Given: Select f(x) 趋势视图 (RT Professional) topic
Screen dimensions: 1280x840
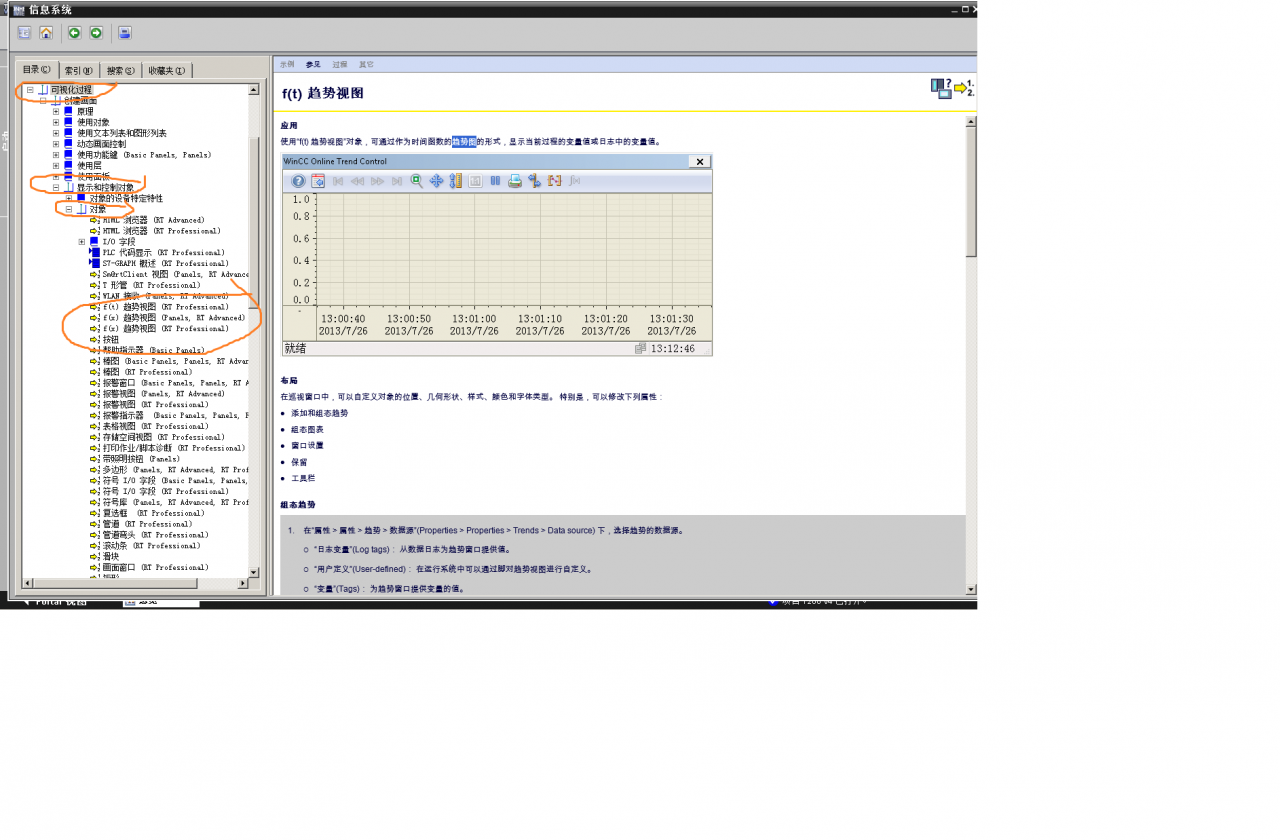Looking at the screenshot, I should click(x=165, y=329).
